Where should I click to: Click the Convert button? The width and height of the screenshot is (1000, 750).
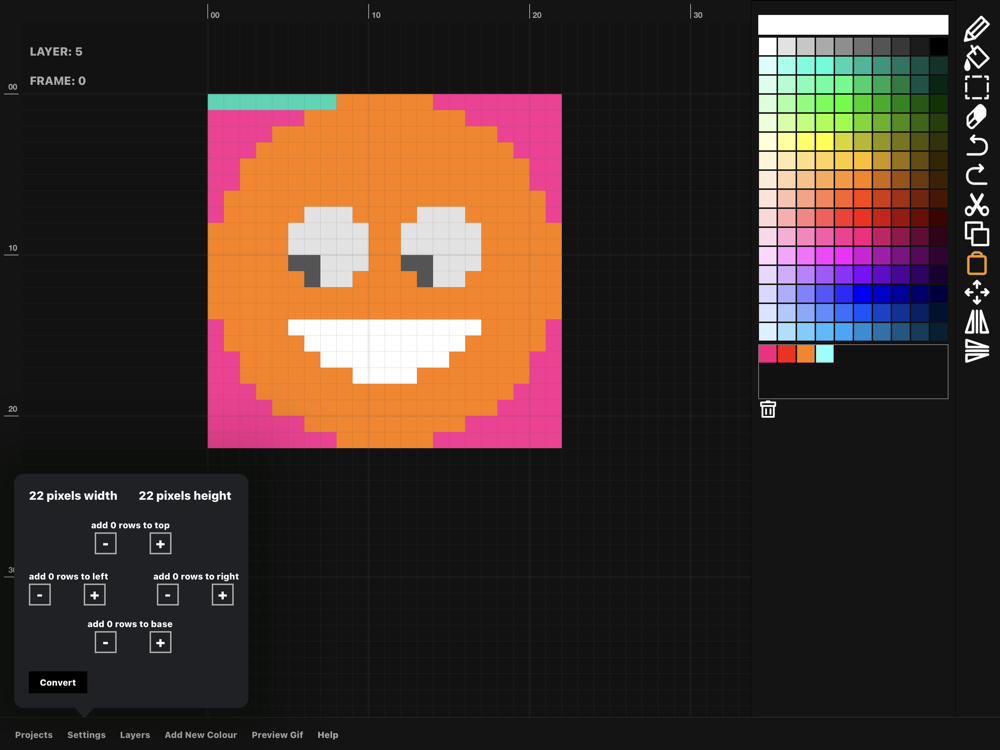click(x=58, y=682)
